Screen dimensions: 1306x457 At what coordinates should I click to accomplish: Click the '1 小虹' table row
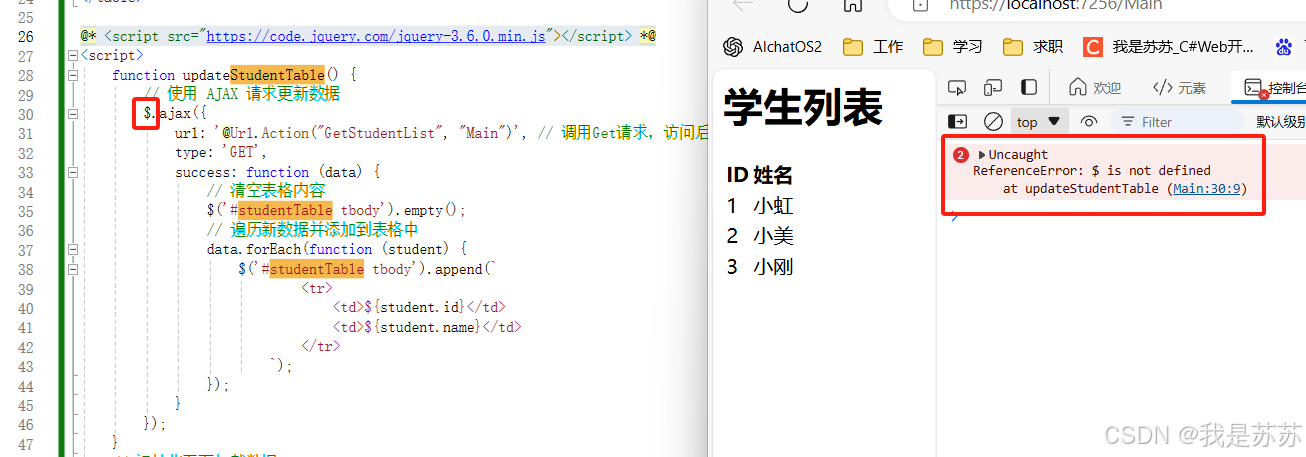[760, 206]
